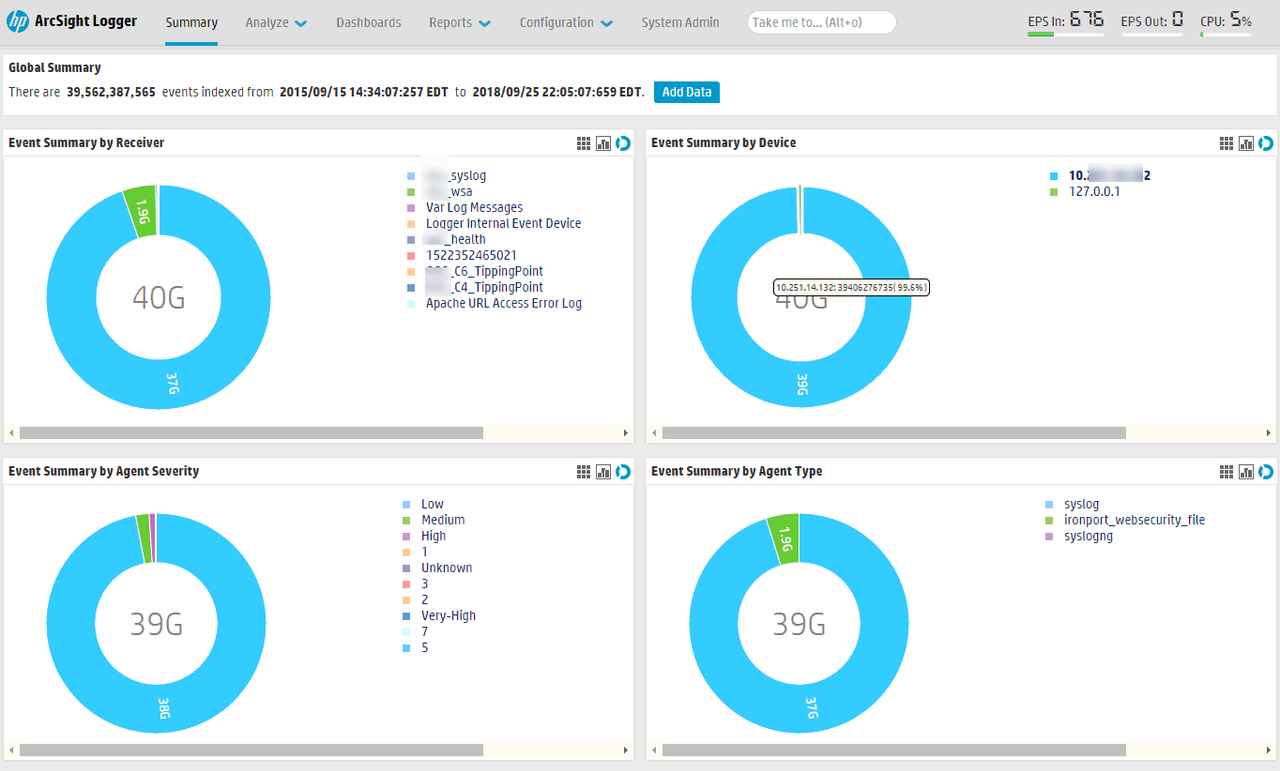Select the C6_TippingPoint legend entry

[x=484, y=272]
